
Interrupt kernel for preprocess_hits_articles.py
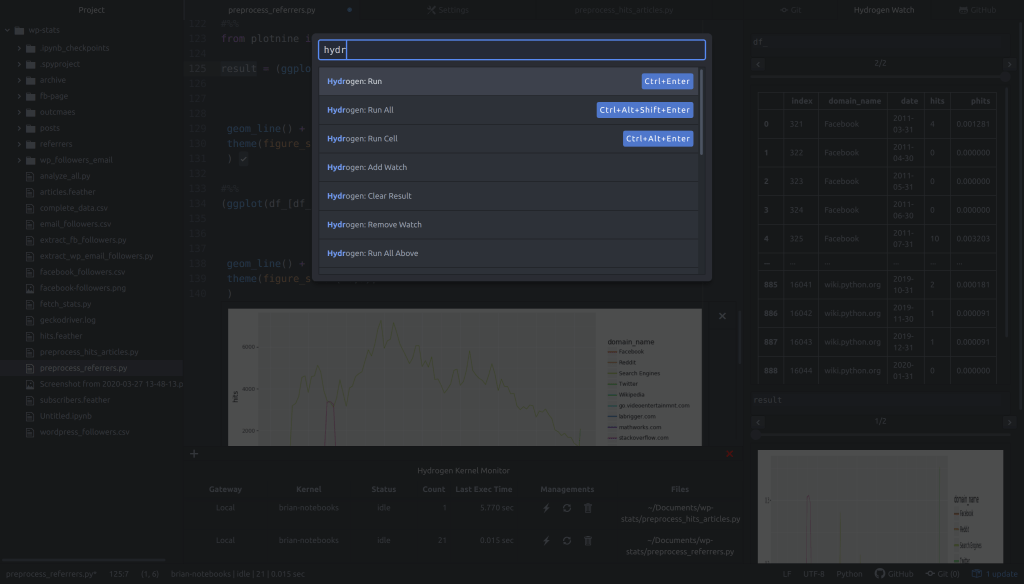pos(546,508)
